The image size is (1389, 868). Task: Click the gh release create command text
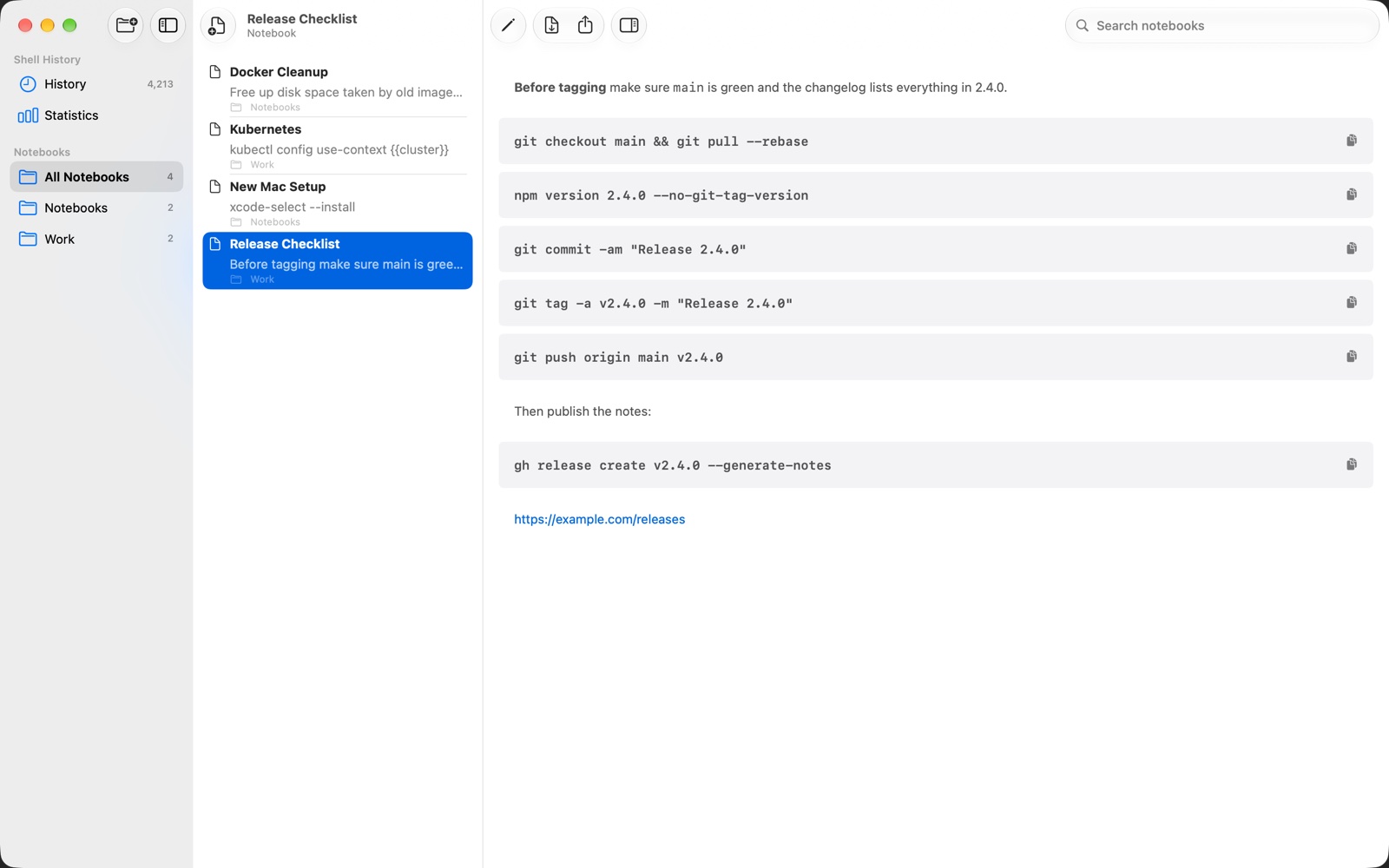pos(672,465)
